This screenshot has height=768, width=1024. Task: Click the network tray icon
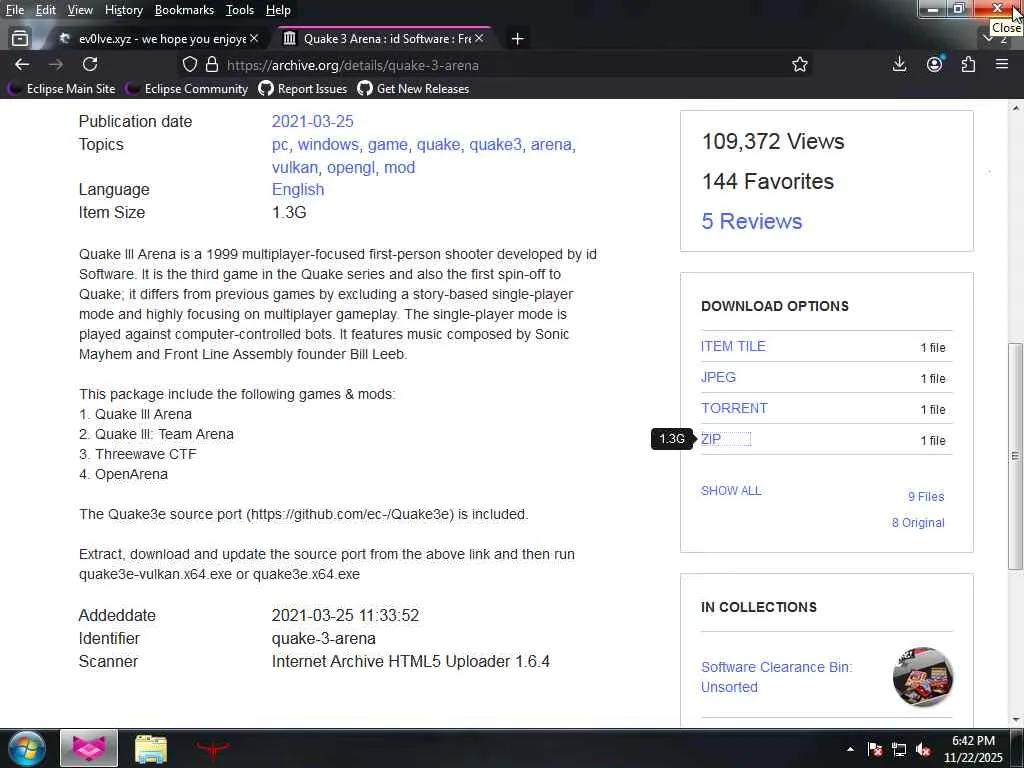pos(899,750)
